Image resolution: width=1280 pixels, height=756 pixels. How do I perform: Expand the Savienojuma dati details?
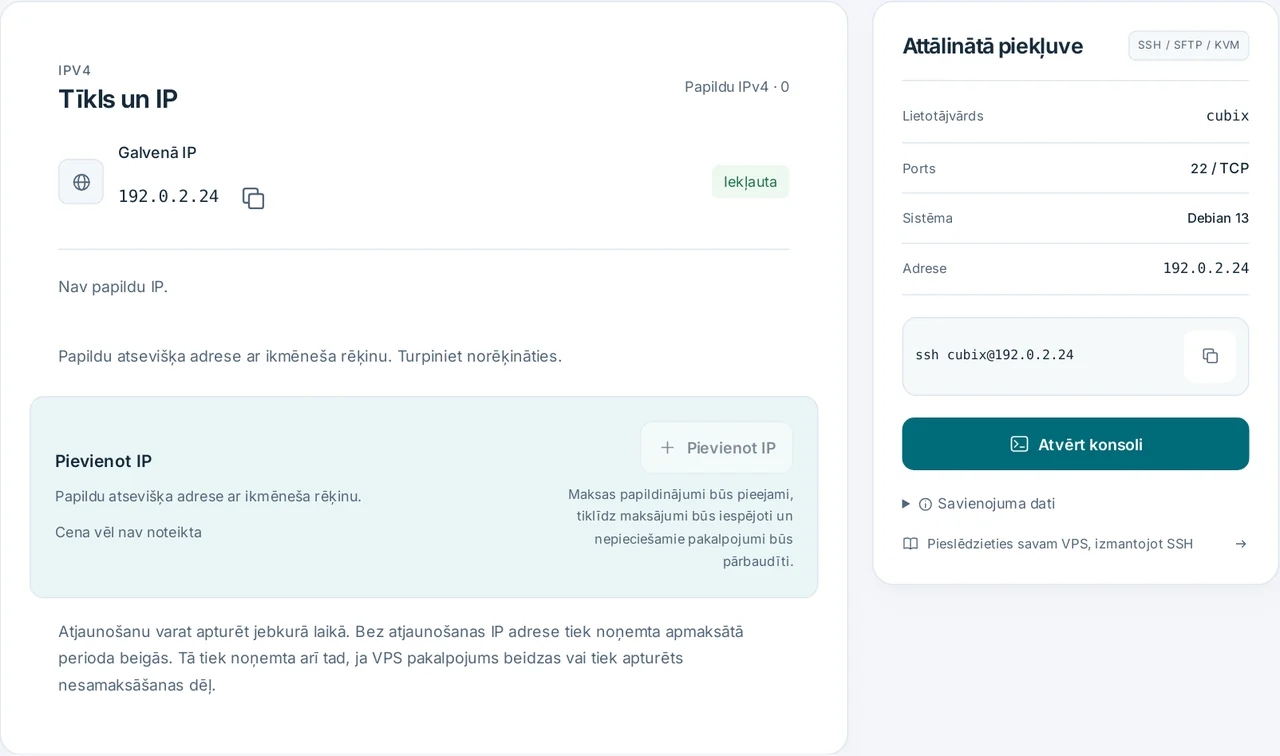[979, 504]
